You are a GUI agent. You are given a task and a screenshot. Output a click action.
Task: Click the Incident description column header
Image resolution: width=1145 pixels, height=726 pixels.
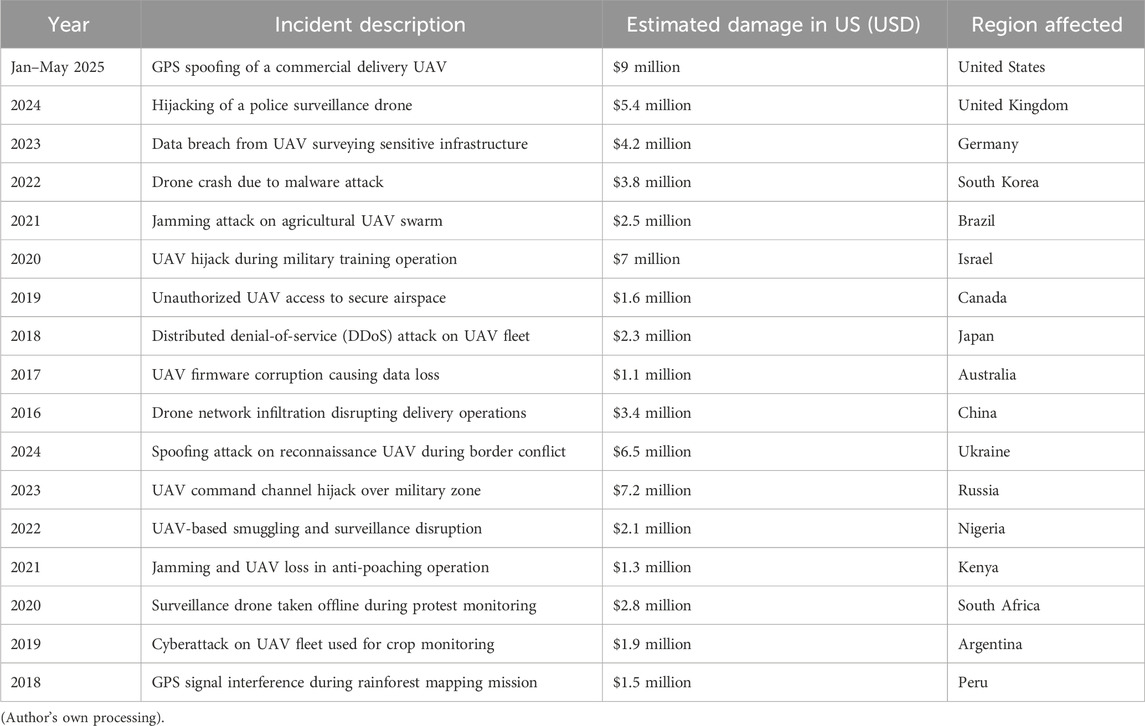(x=371, y=24)
